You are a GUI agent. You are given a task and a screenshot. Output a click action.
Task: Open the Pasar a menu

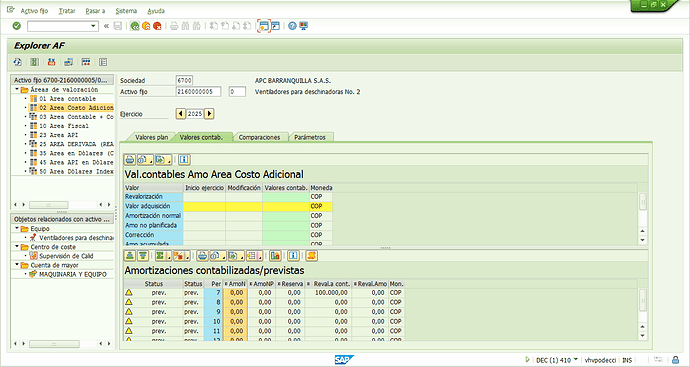[x=95, y=11]
